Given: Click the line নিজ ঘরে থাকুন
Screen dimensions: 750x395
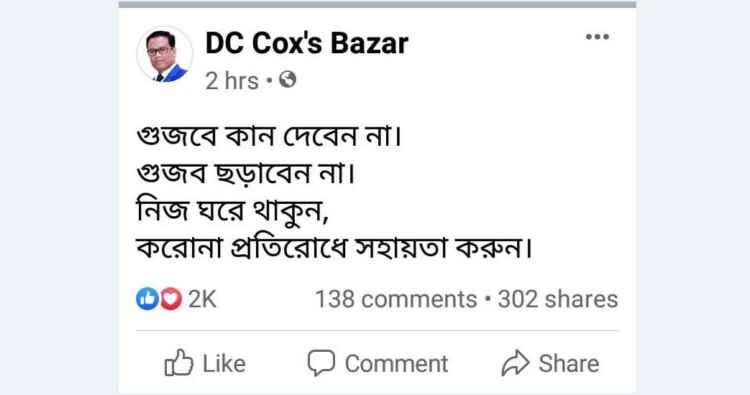Looking at the screenshot, I should 232,210.
